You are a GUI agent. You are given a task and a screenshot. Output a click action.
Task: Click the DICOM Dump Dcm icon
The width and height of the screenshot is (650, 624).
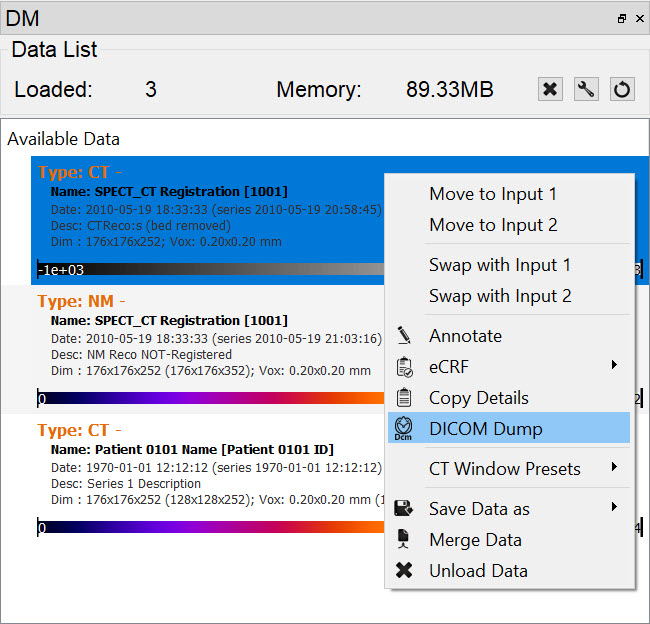(x=404, y=428)
